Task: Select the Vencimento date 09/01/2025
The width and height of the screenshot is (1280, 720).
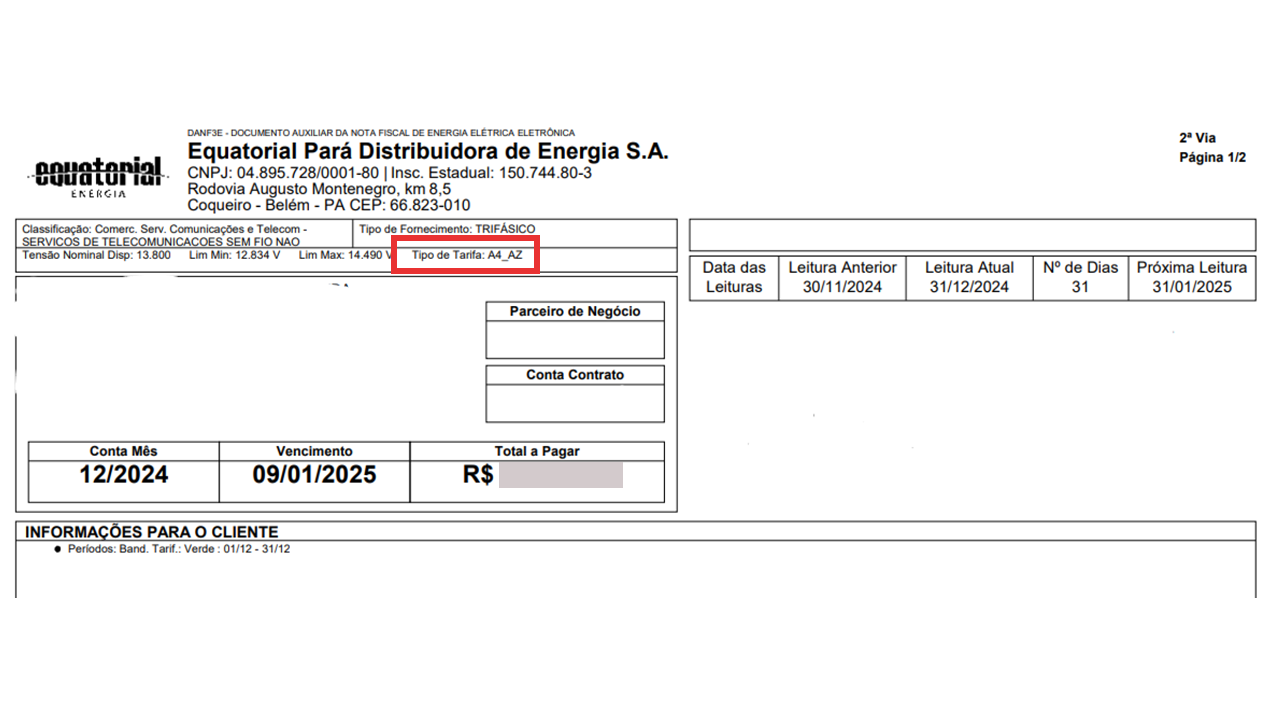Action: pos(314,475)
